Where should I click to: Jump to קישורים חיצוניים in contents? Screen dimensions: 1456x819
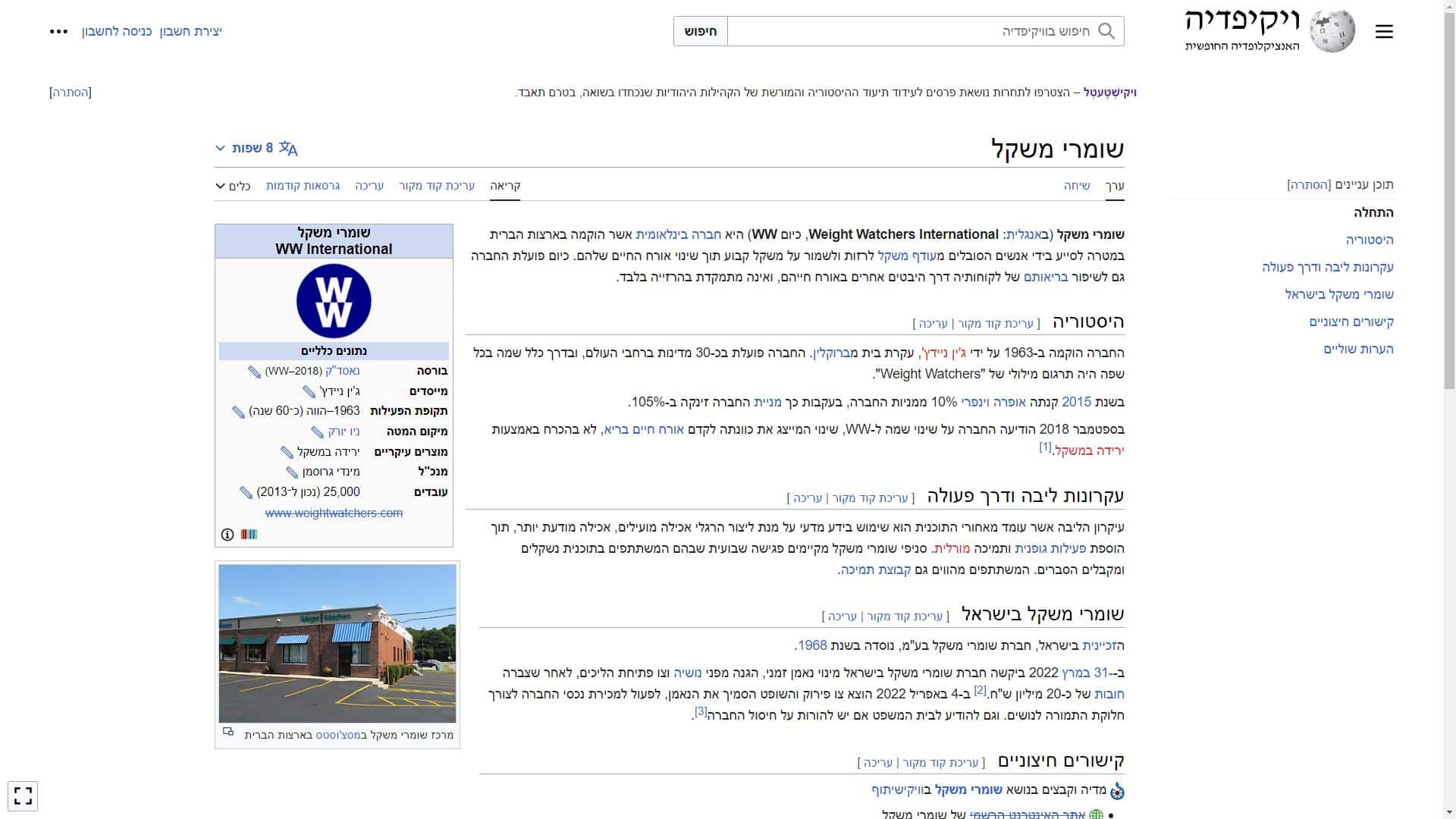tap(1351, 322)
